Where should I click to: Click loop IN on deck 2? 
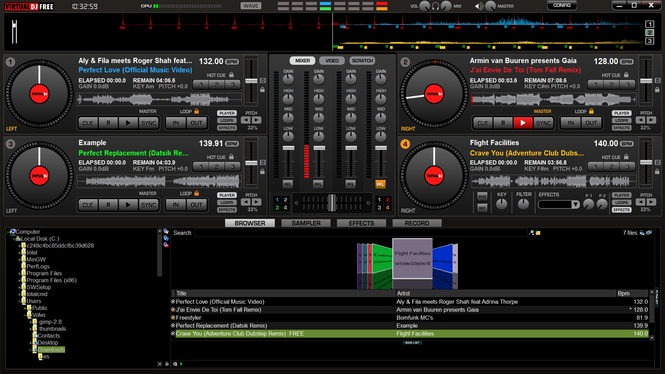pyautogui.click(x=570, y=123)
